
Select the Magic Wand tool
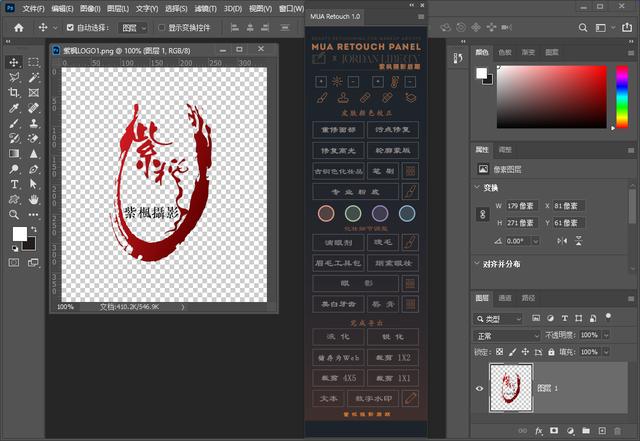[33, 77]
